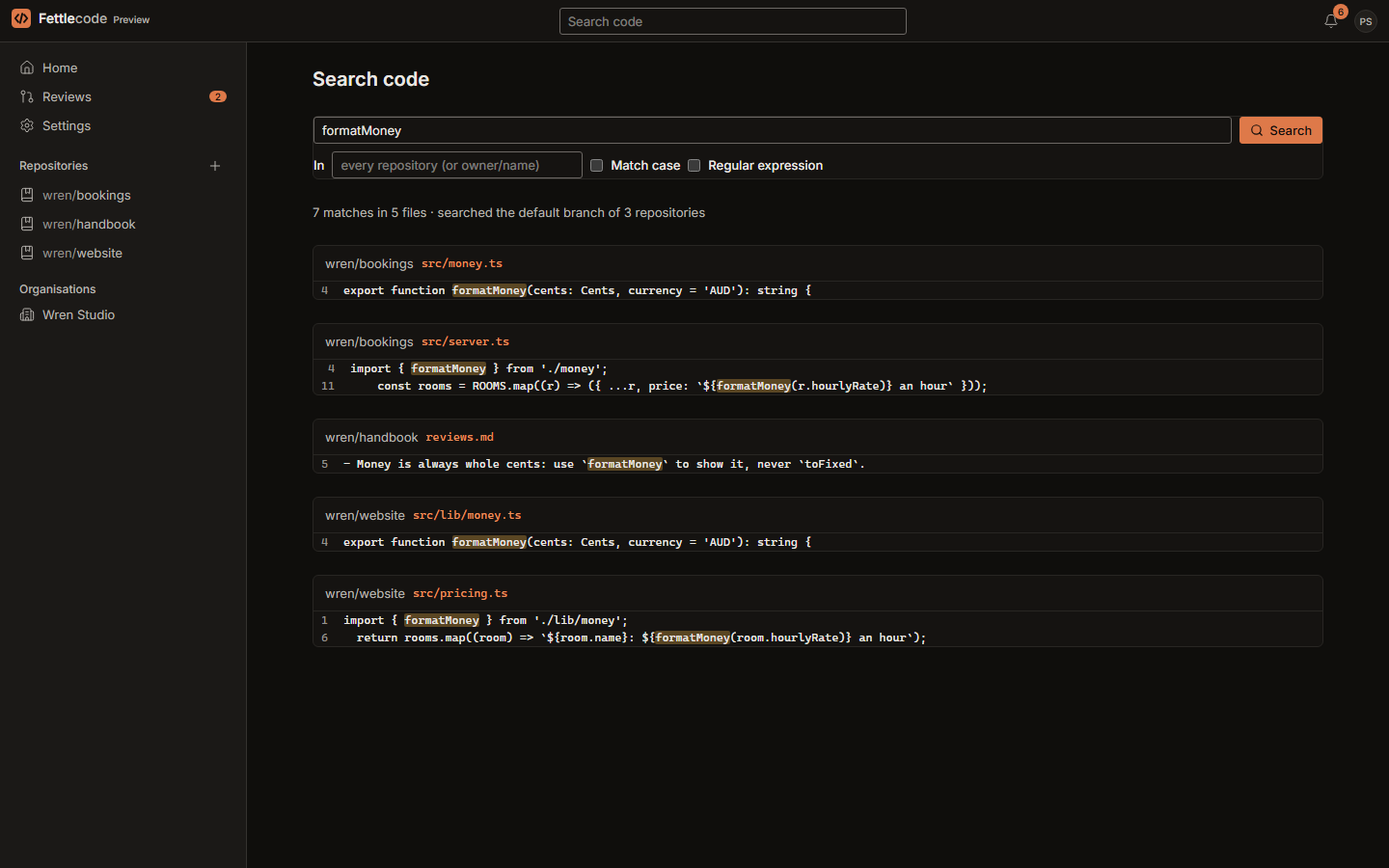Open the wren/website repository link
Viewport: 1389px width, 868px height.
[123, 253]
